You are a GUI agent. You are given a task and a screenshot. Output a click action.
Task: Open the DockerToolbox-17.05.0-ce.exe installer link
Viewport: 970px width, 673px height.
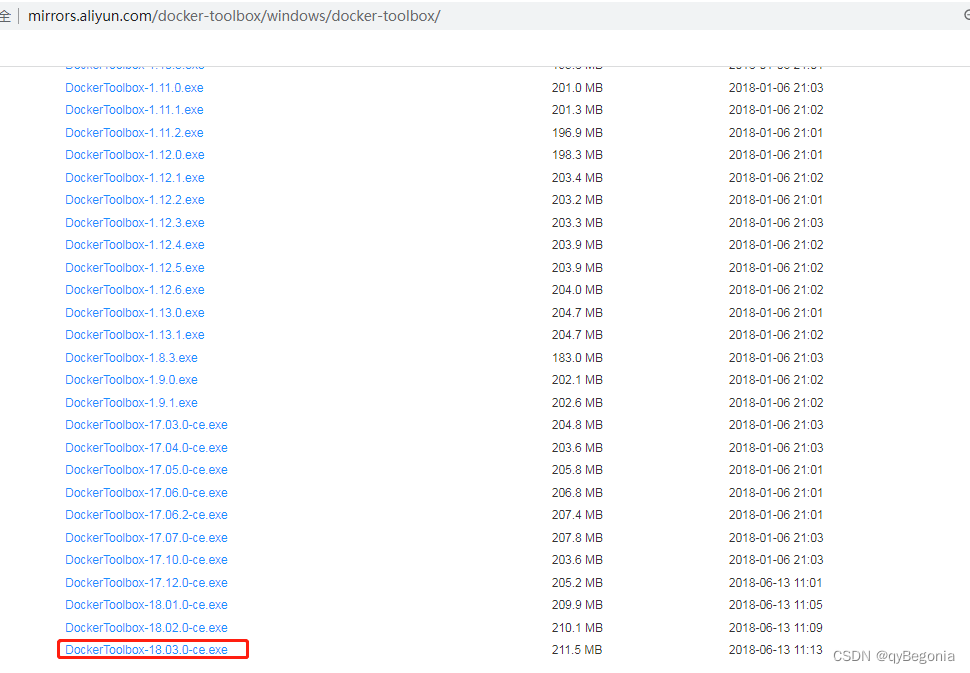click(x=146, y=469)
